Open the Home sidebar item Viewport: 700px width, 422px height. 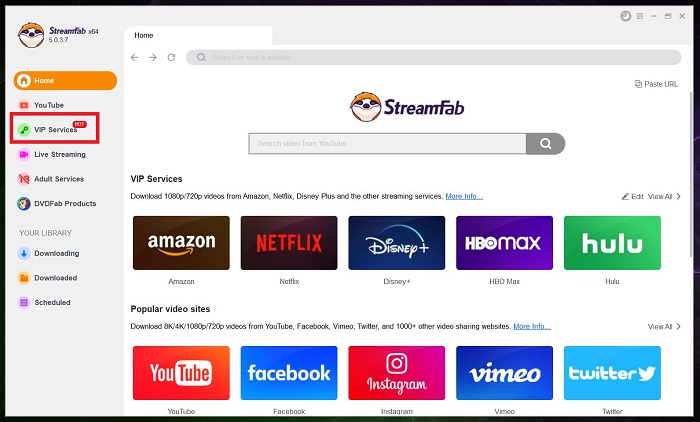tap(65, 80)
